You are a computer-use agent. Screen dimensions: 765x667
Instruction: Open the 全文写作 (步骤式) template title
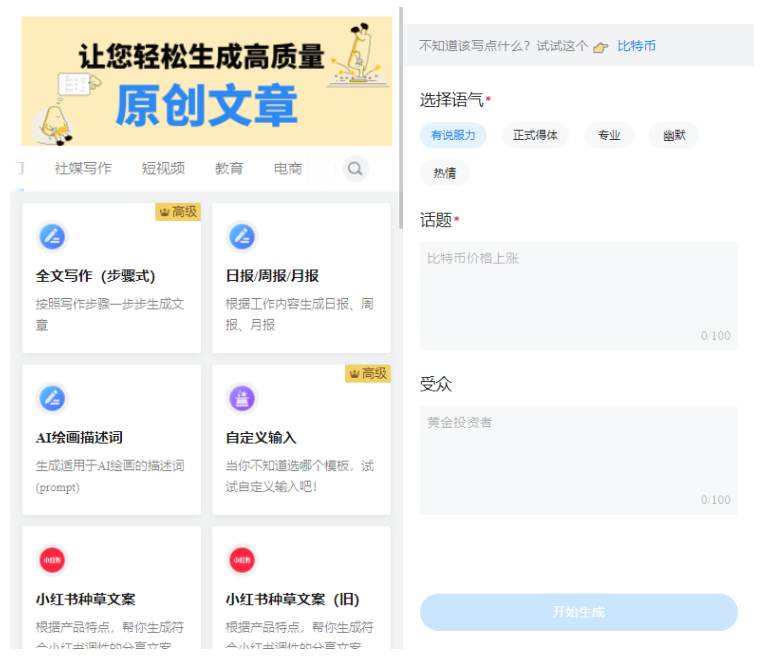tap(96, 276)
